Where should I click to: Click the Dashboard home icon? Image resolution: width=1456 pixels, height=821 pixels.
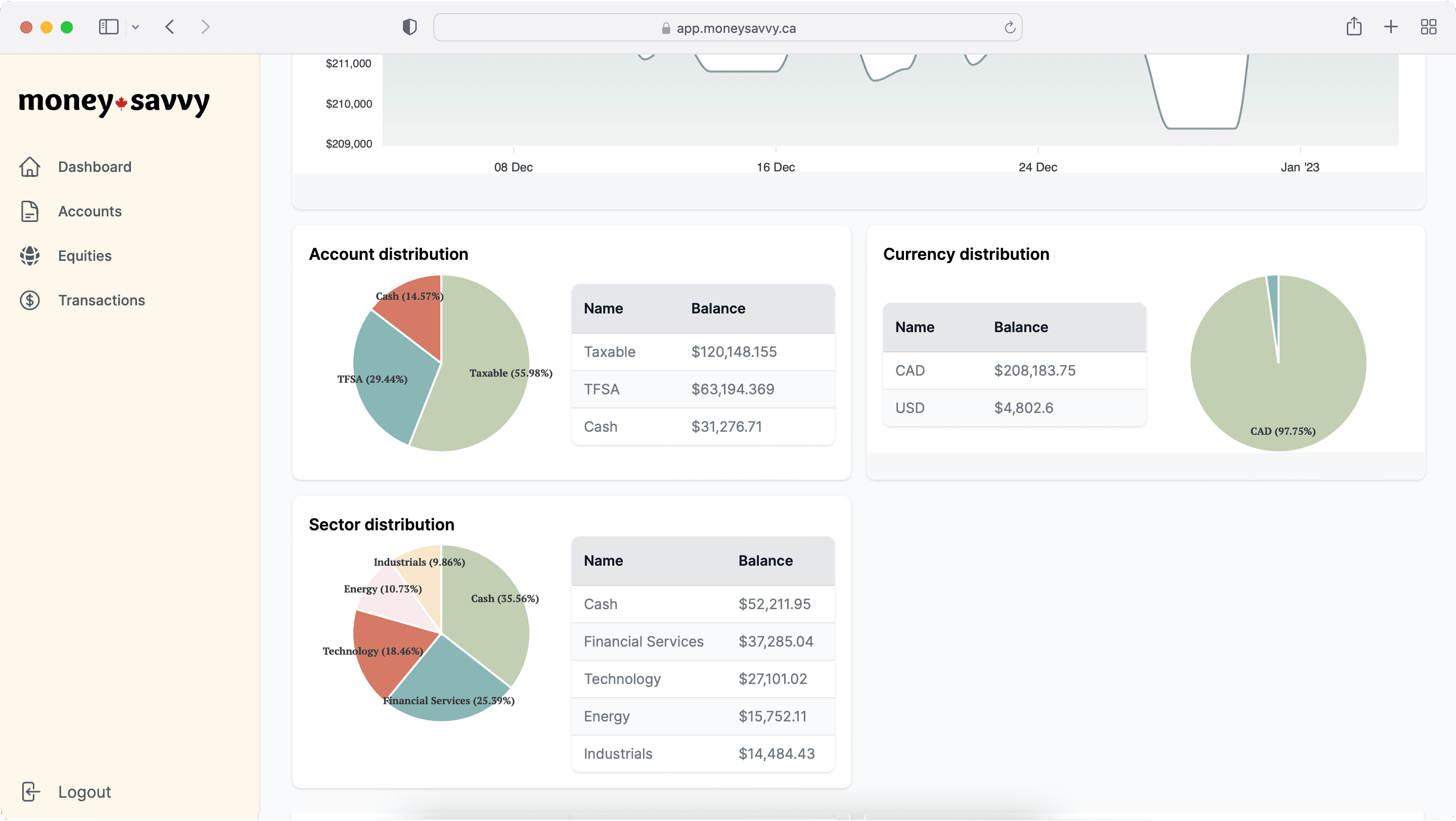pos(30,167)
